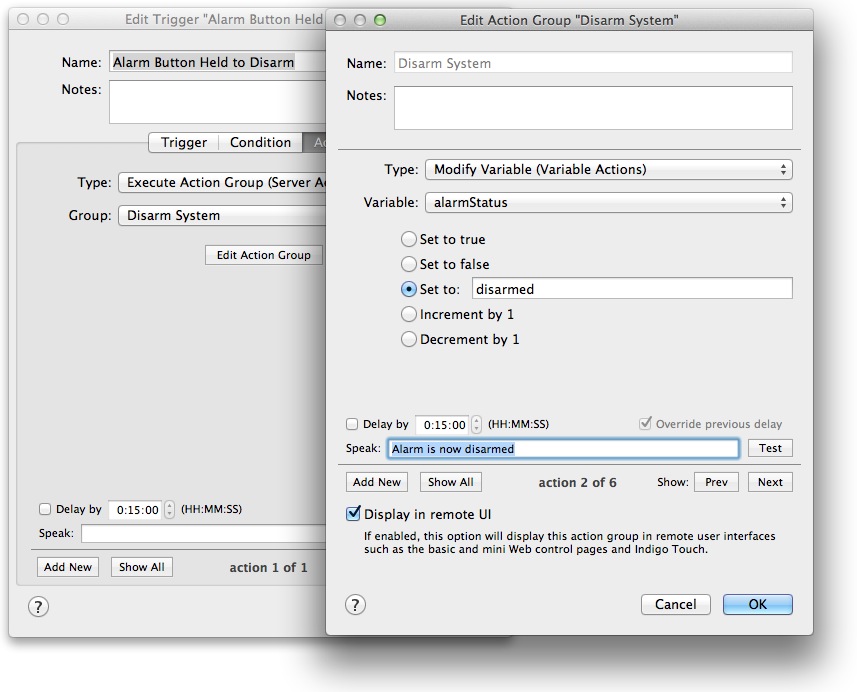857x692 pixels.
Task: Open Group dropdown 'Disarm System'
Action: coord(222,215)
